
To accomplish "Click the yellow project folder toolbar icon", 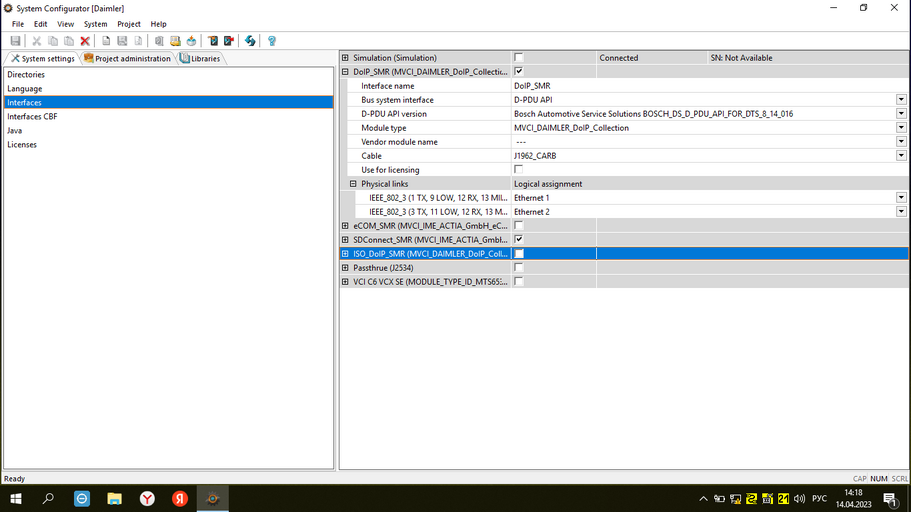I will pos(175,41).
